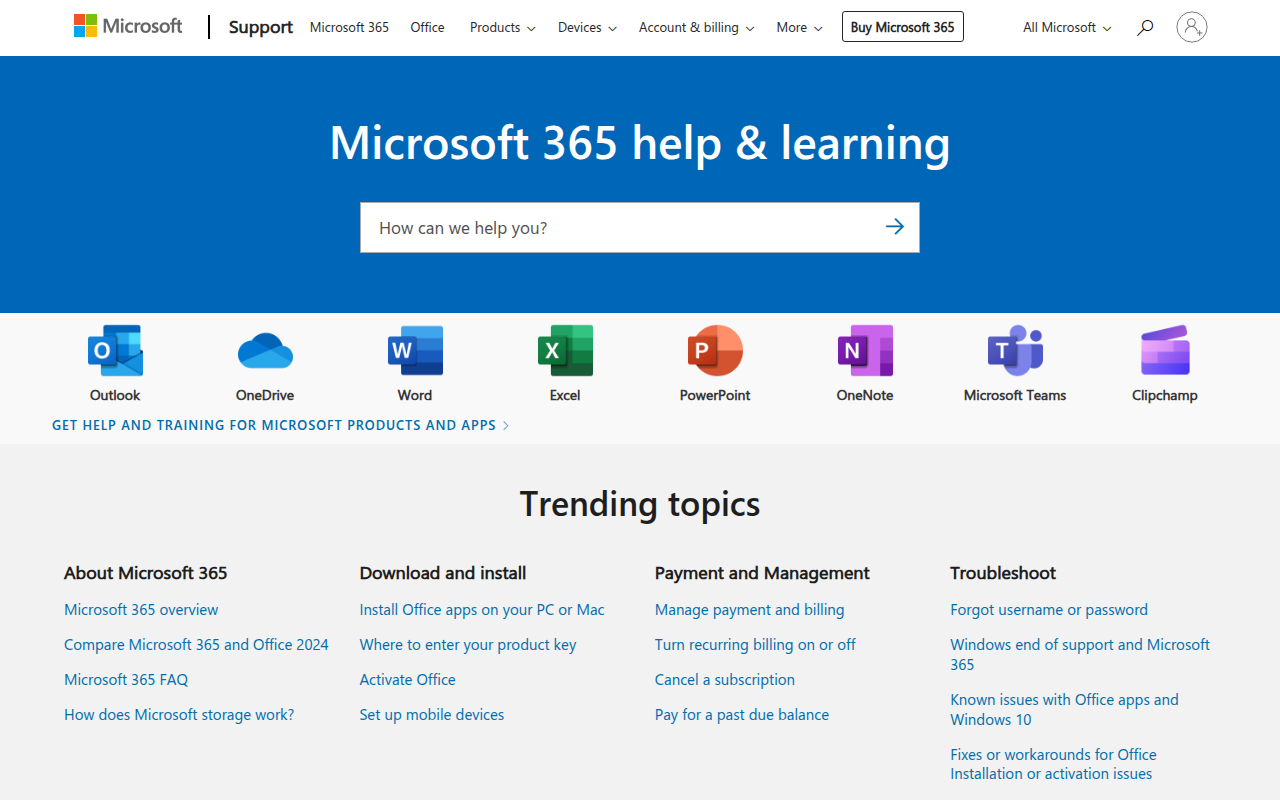1280x800 pixels.
Task: Open Cancel a subscription link
Action: [725, 680]
